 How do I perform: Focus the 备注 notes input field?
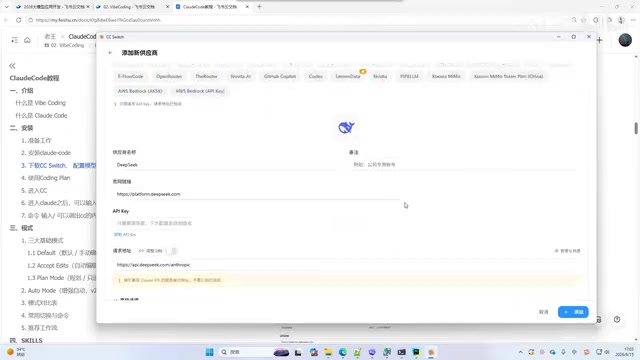pos(464,165)
